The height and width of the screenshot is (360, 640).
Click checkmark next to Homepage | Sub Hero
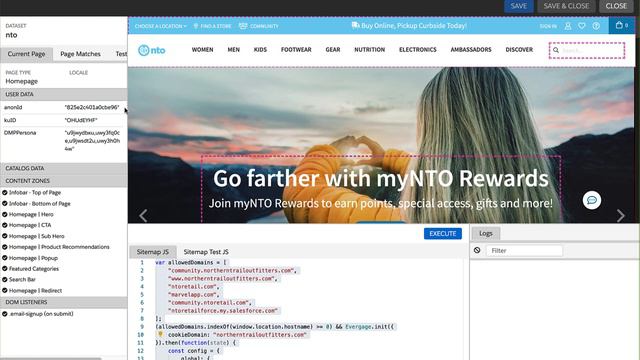coord(5,236)
